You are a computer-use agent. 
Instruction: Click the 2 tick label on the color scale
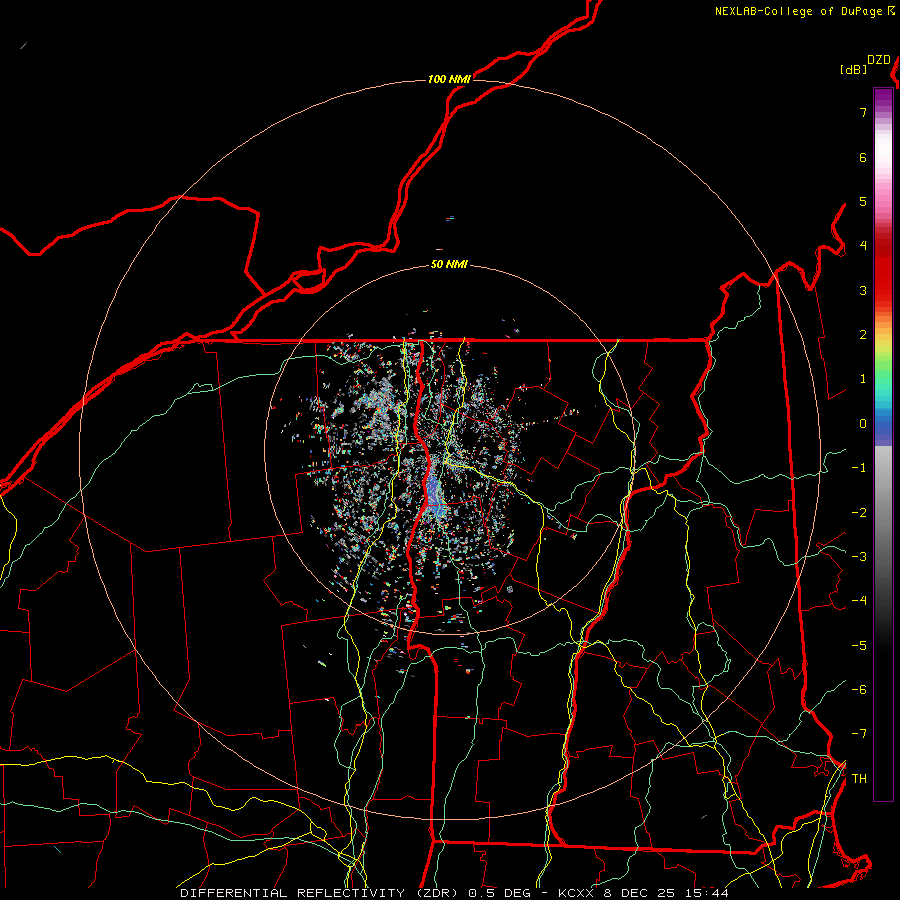(x=863, y=335)
